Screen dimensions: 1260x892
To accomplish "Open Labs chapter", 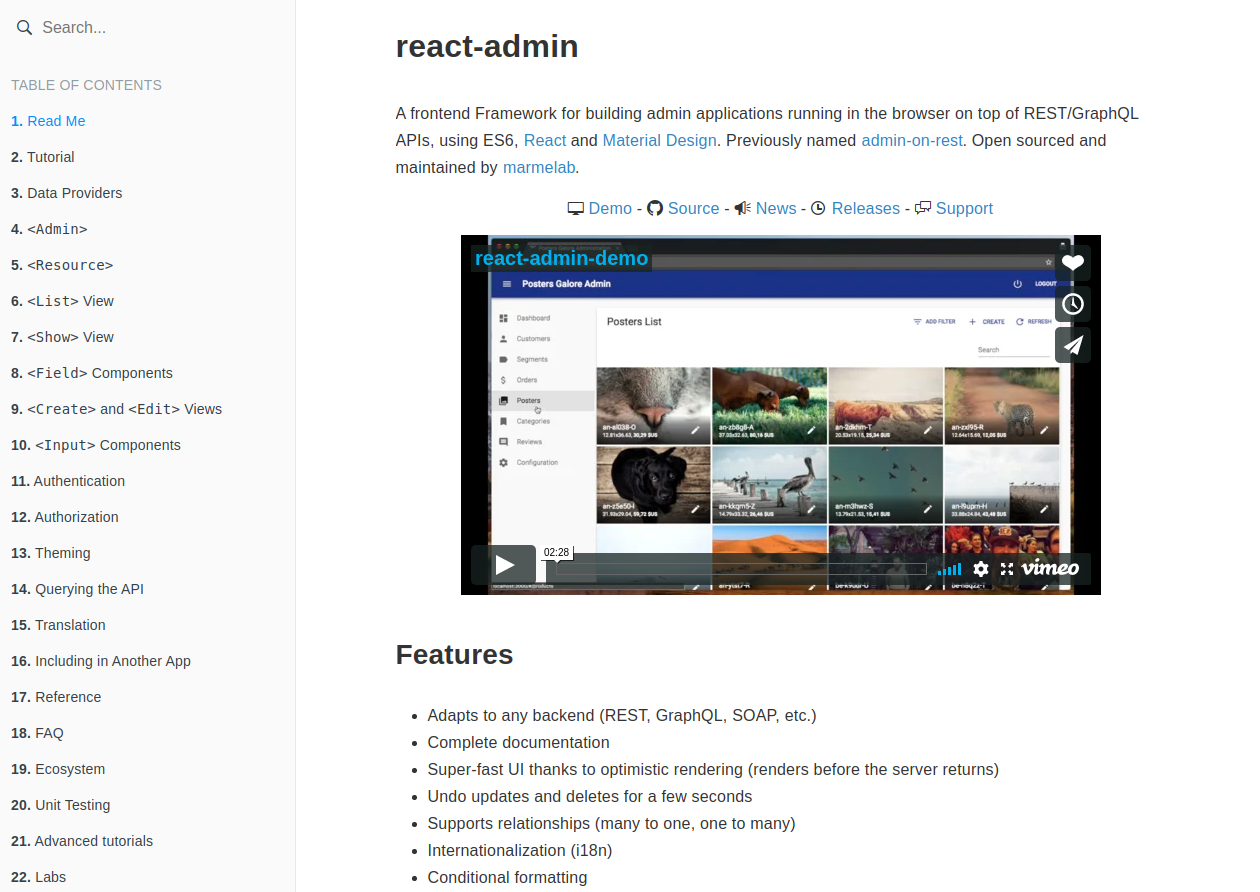I will pos(38,877).
